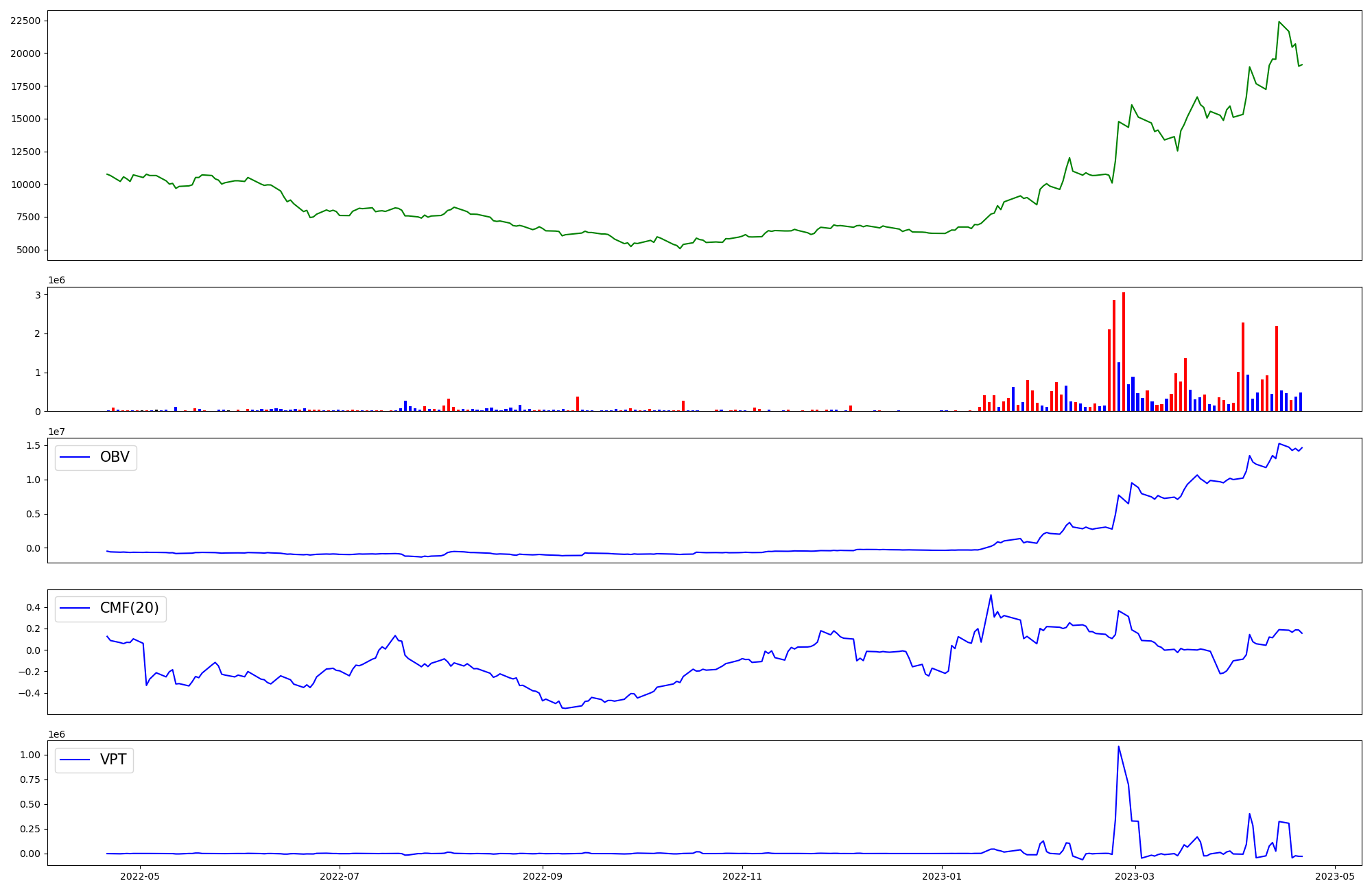Click the 22500 price axis label

coord(25,21)
